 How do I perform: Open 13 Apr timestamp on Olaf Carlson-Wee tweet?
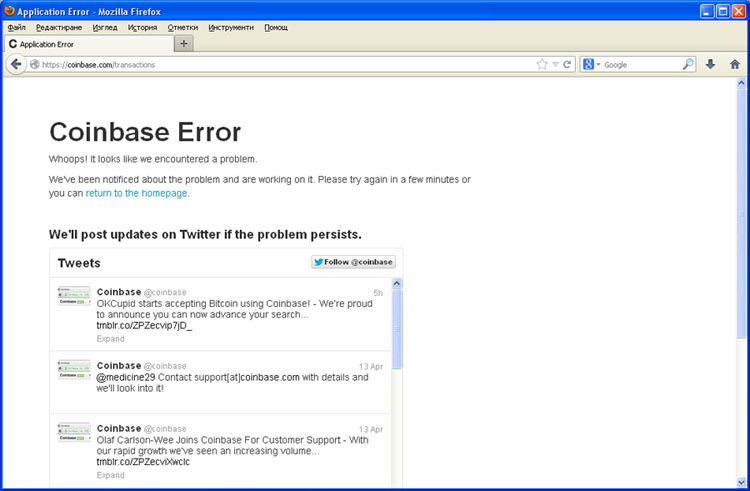[371, 429]
